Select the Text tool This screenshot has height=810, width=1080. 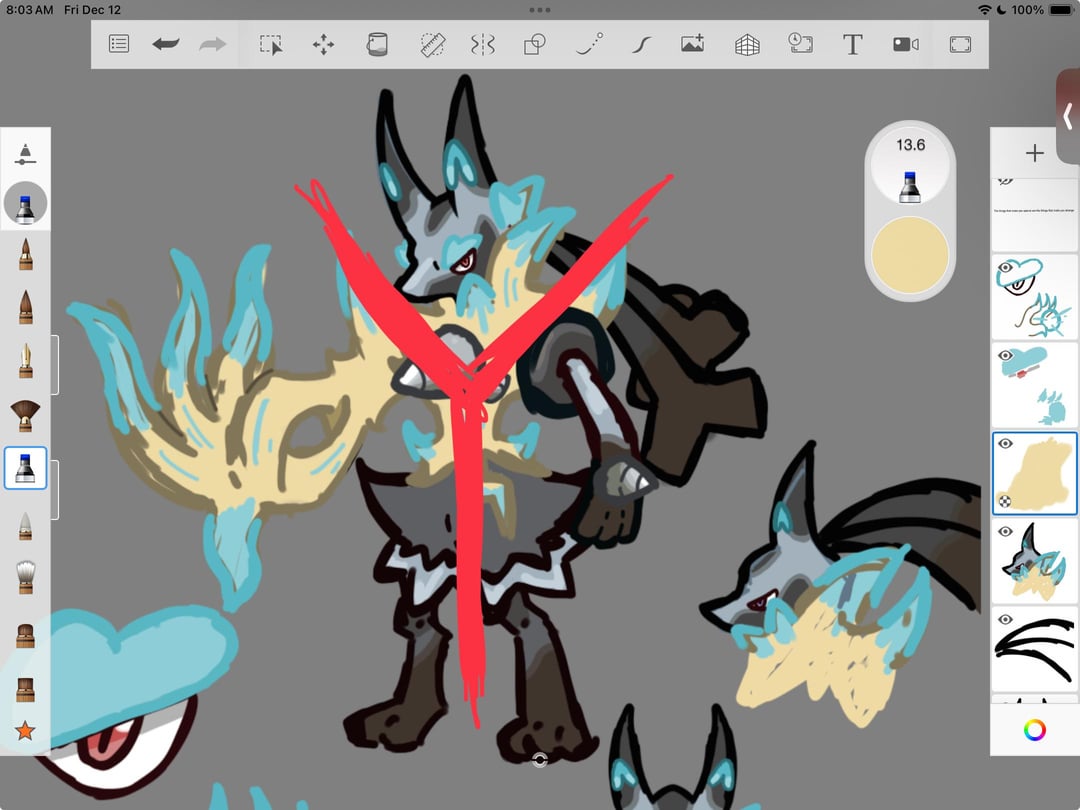tap(852, 44)
